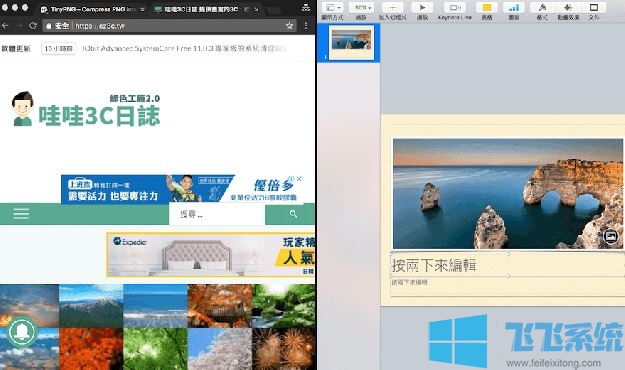Click the 15小時前 time badge

click(x=58, y=48)
